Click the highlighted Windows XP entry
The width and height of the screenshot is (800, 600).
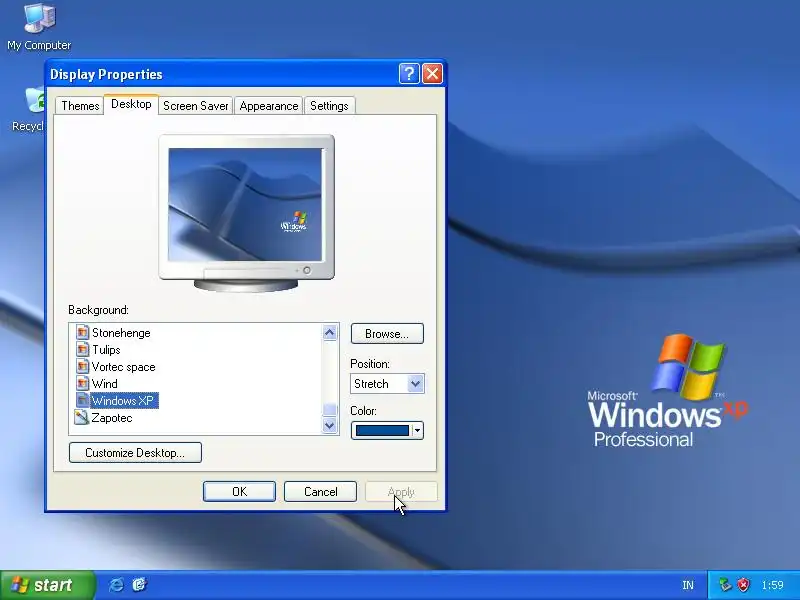[124, 401]
